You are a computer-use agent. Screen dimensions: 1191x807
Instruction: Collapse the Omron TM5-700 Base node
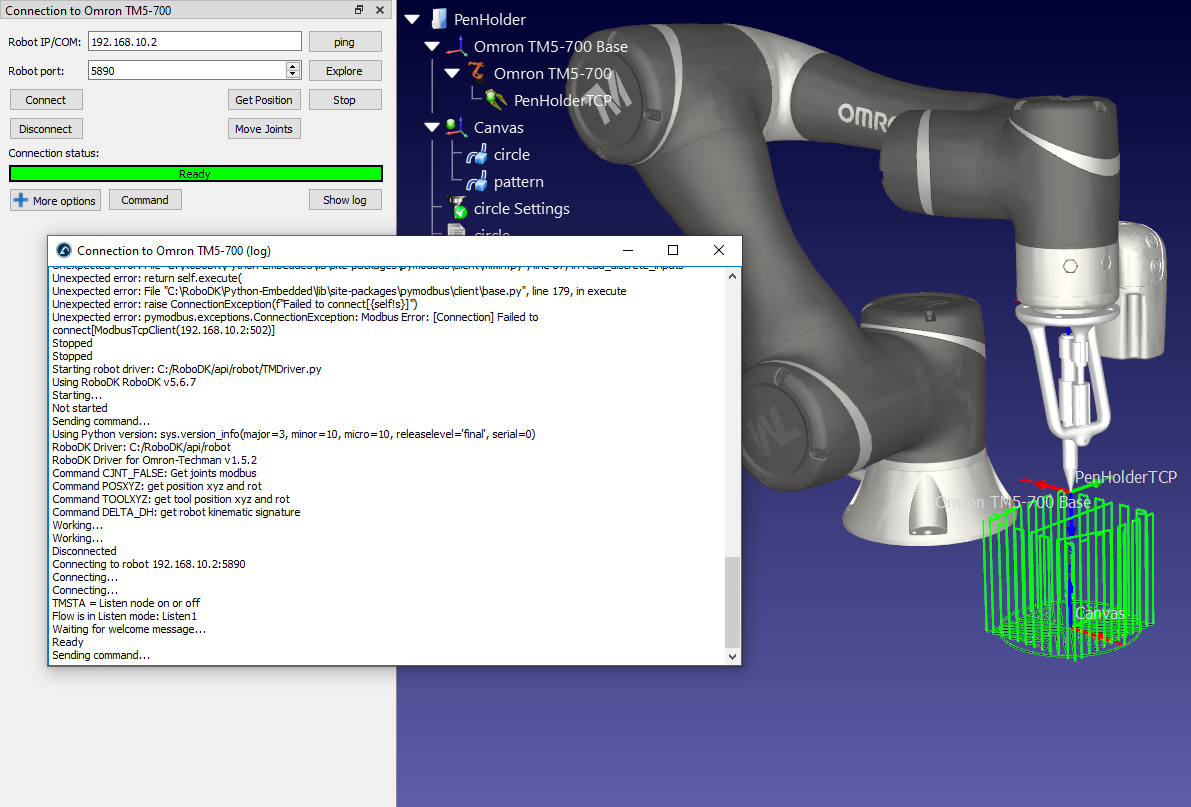[x=432, y=46]
